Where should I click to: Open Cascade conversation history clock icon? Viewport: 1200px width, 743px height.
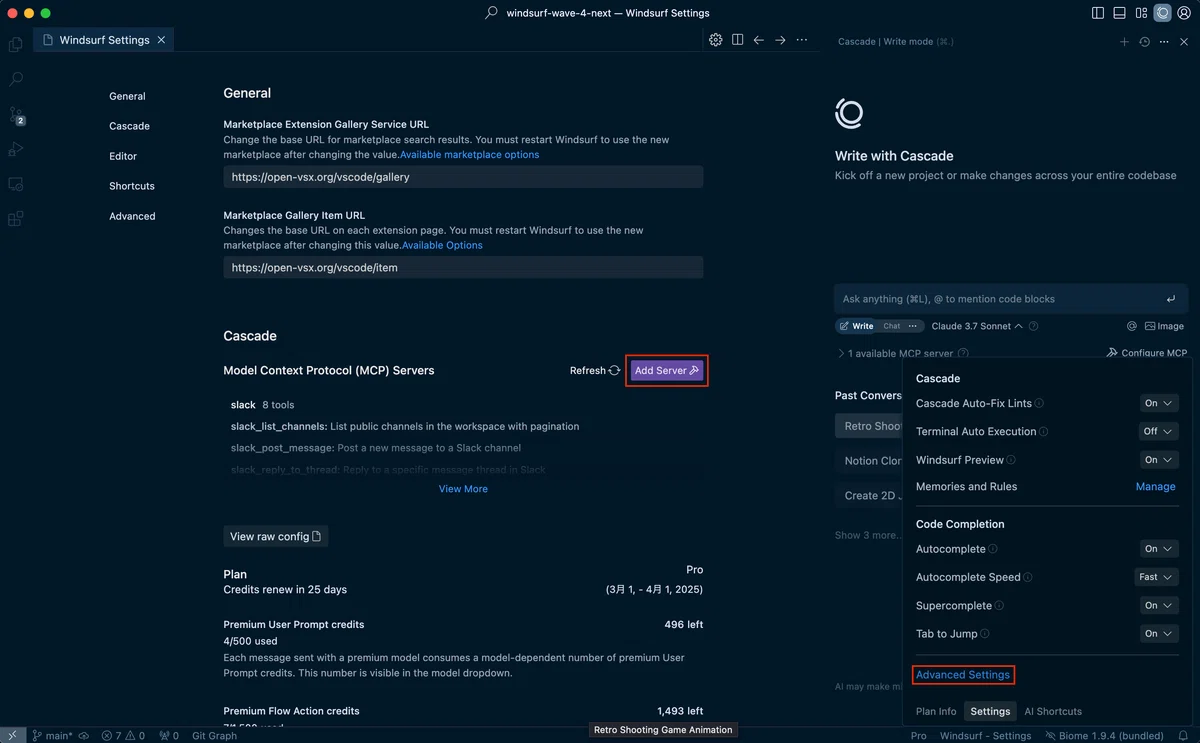[1145, 42]
